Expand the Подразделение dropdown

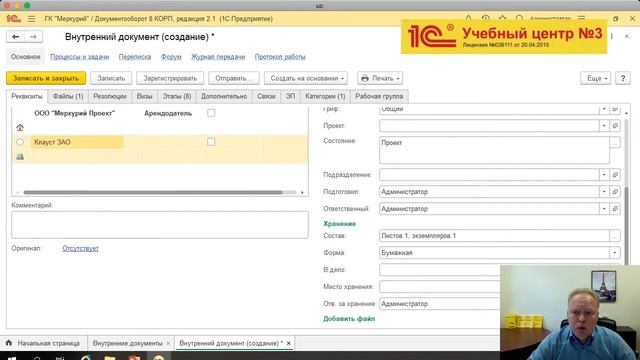(x=604, y=175)
